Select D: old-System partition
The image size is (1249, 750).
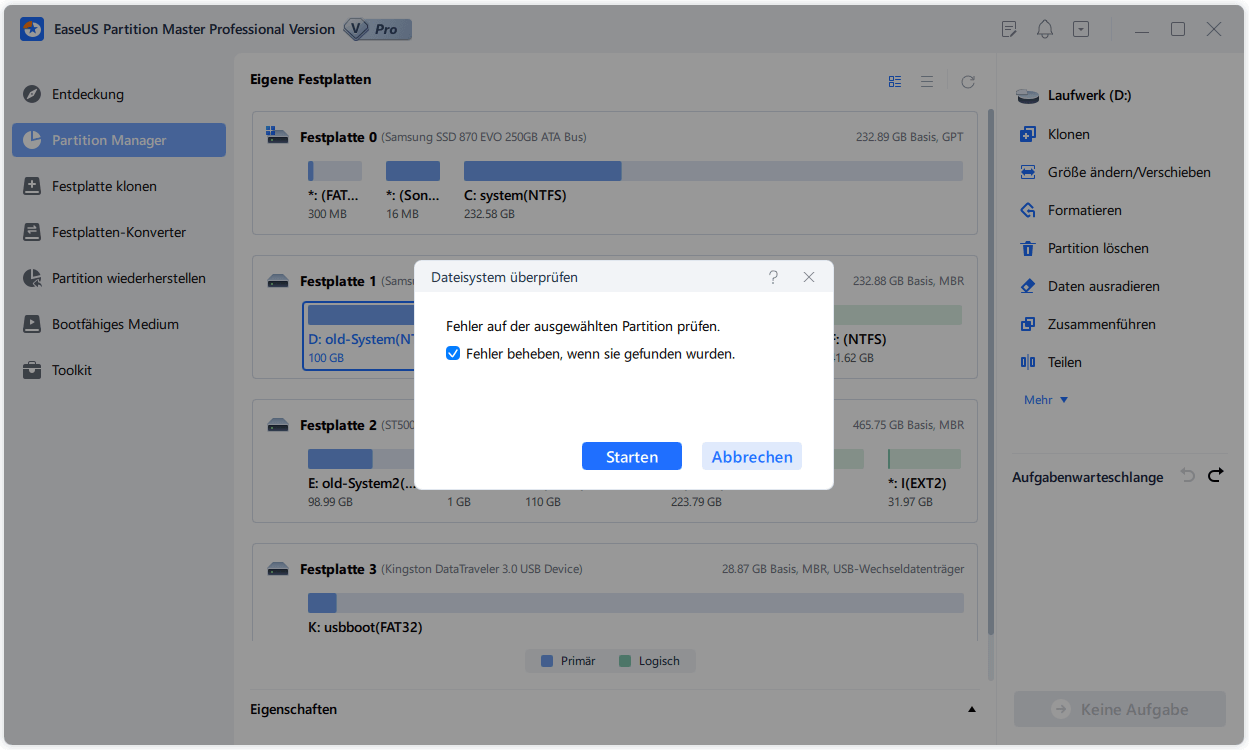tap(359, 335)
